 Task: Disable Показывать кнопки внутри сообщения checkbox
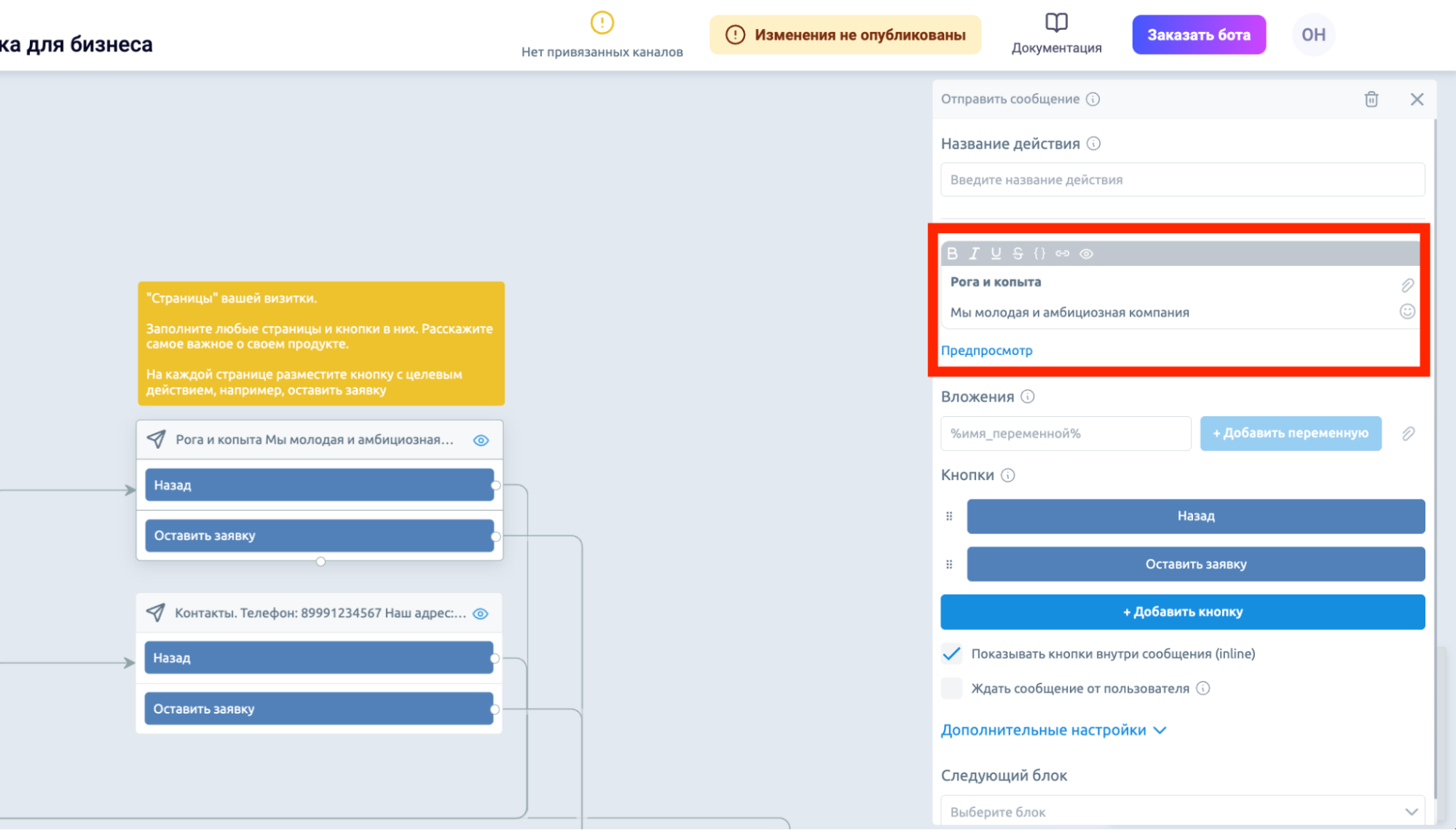[951, 654]
